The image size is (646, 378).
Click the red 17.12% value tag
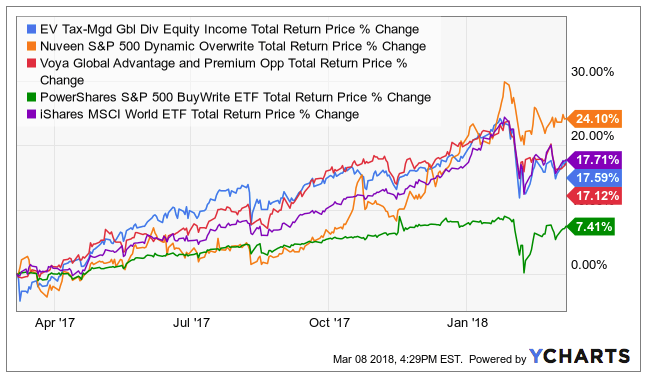595,195
